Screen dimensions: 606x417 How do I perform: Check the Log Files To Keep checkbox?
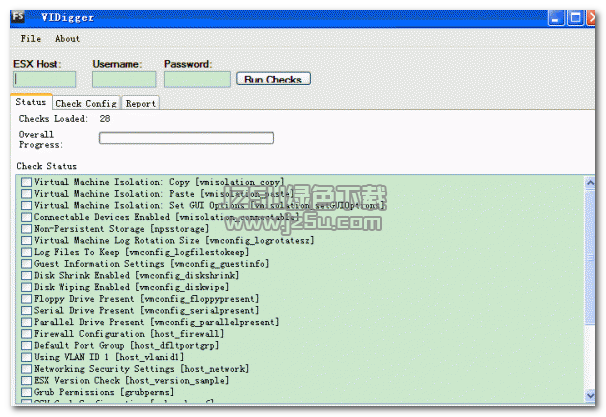(x=26, y=252)
